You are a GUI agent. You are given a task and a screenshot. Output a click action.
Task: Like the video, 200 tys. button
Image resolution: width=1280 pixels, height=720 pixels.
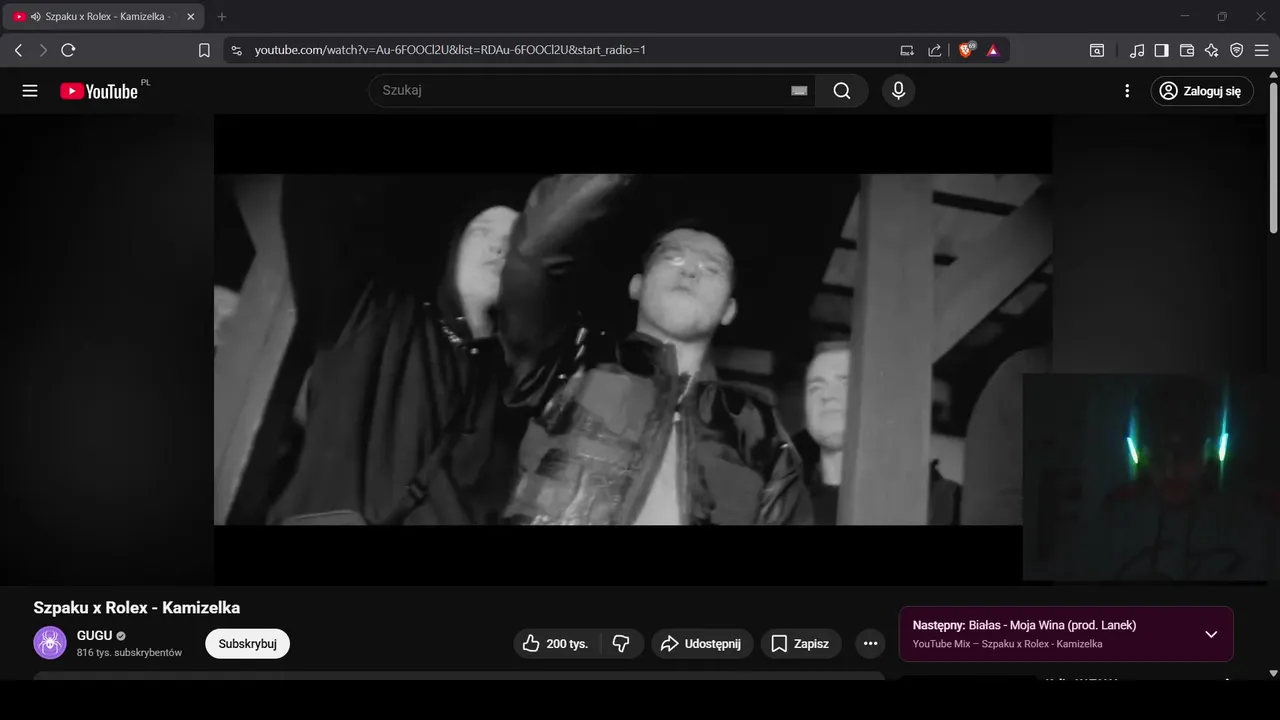[556, 644]
